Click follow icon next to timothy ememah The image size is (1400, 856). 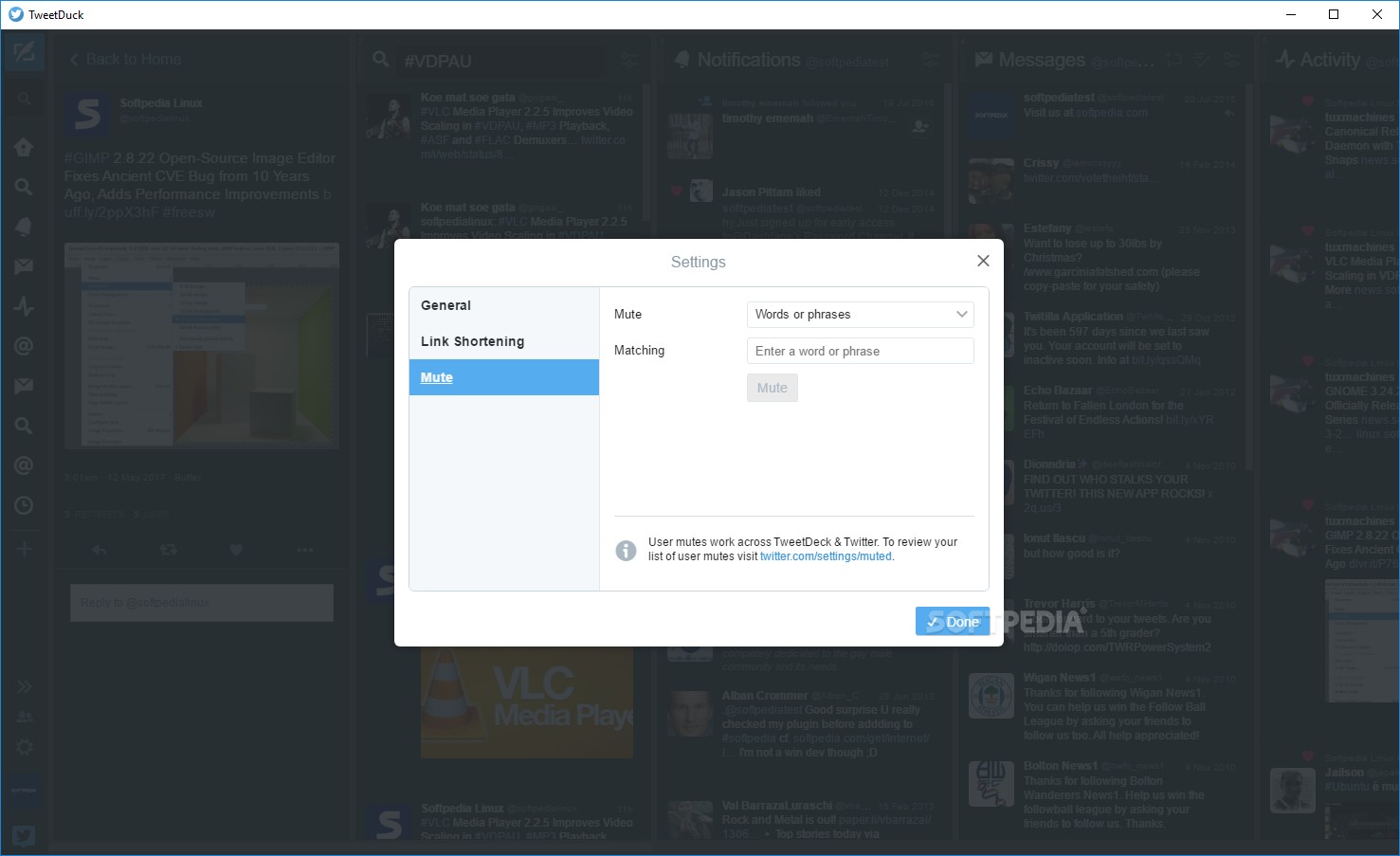(919, 125)
